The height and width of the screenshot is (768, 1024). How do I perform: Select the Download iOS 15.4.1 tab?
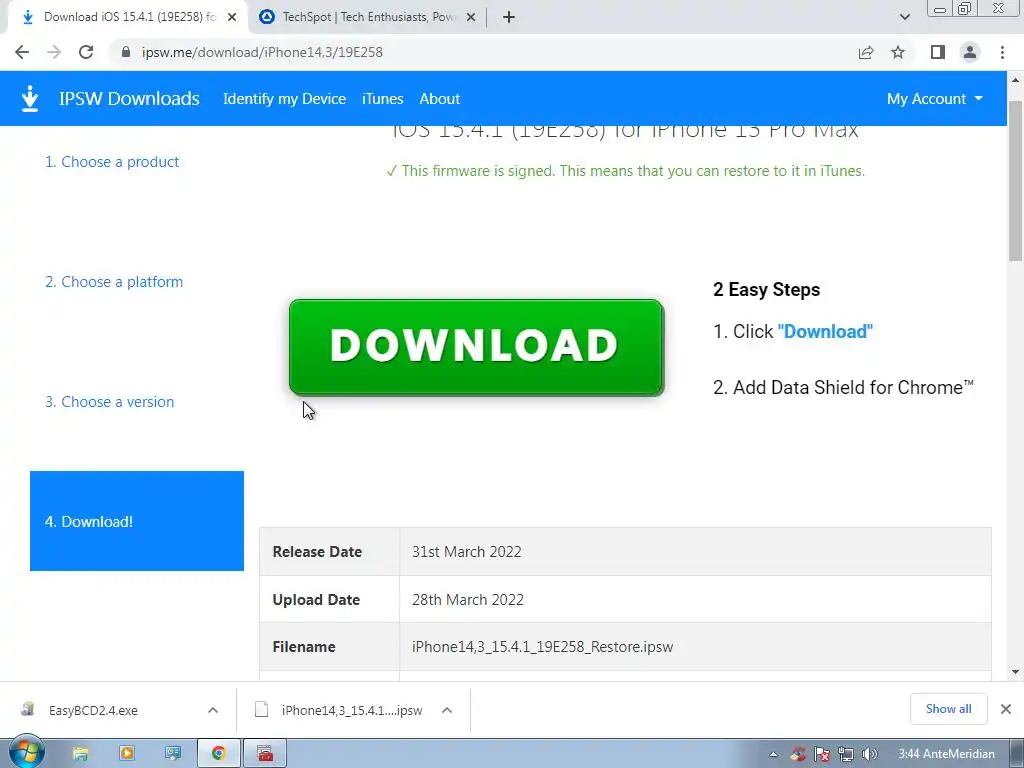(x=129, y=17)
